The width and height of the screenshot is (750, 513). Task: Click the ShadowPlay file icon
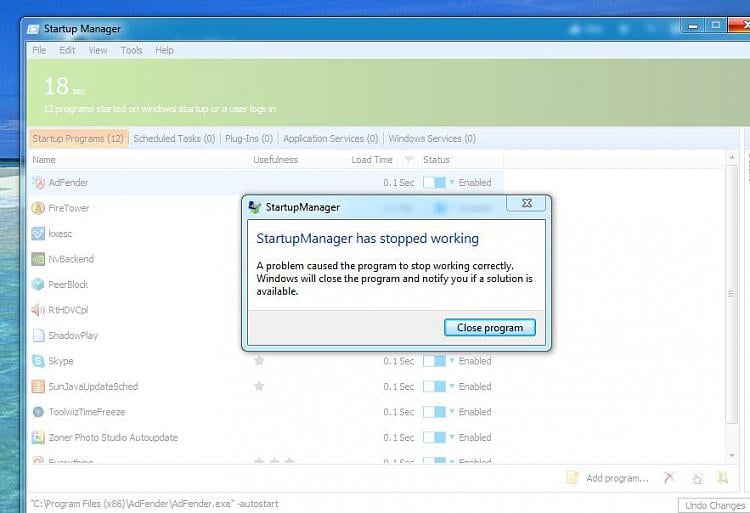(38, 336)
